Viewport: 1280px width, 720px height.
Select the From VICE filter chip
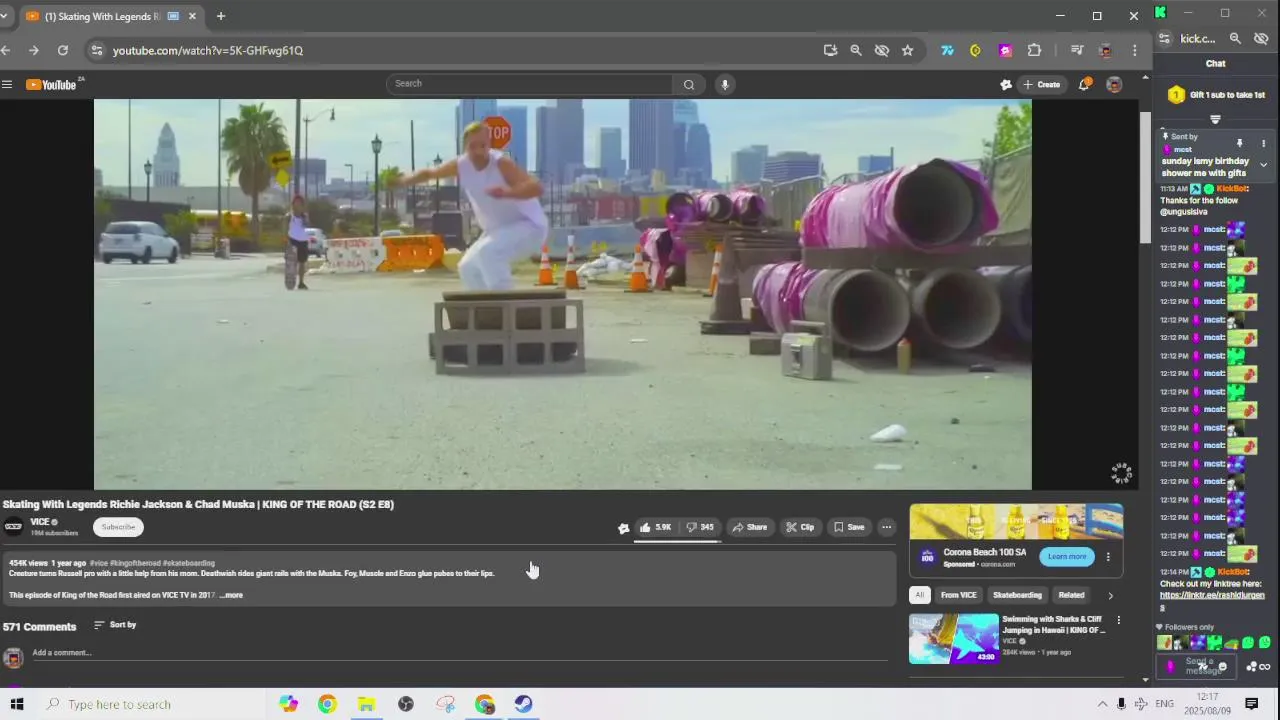(958, 595)
